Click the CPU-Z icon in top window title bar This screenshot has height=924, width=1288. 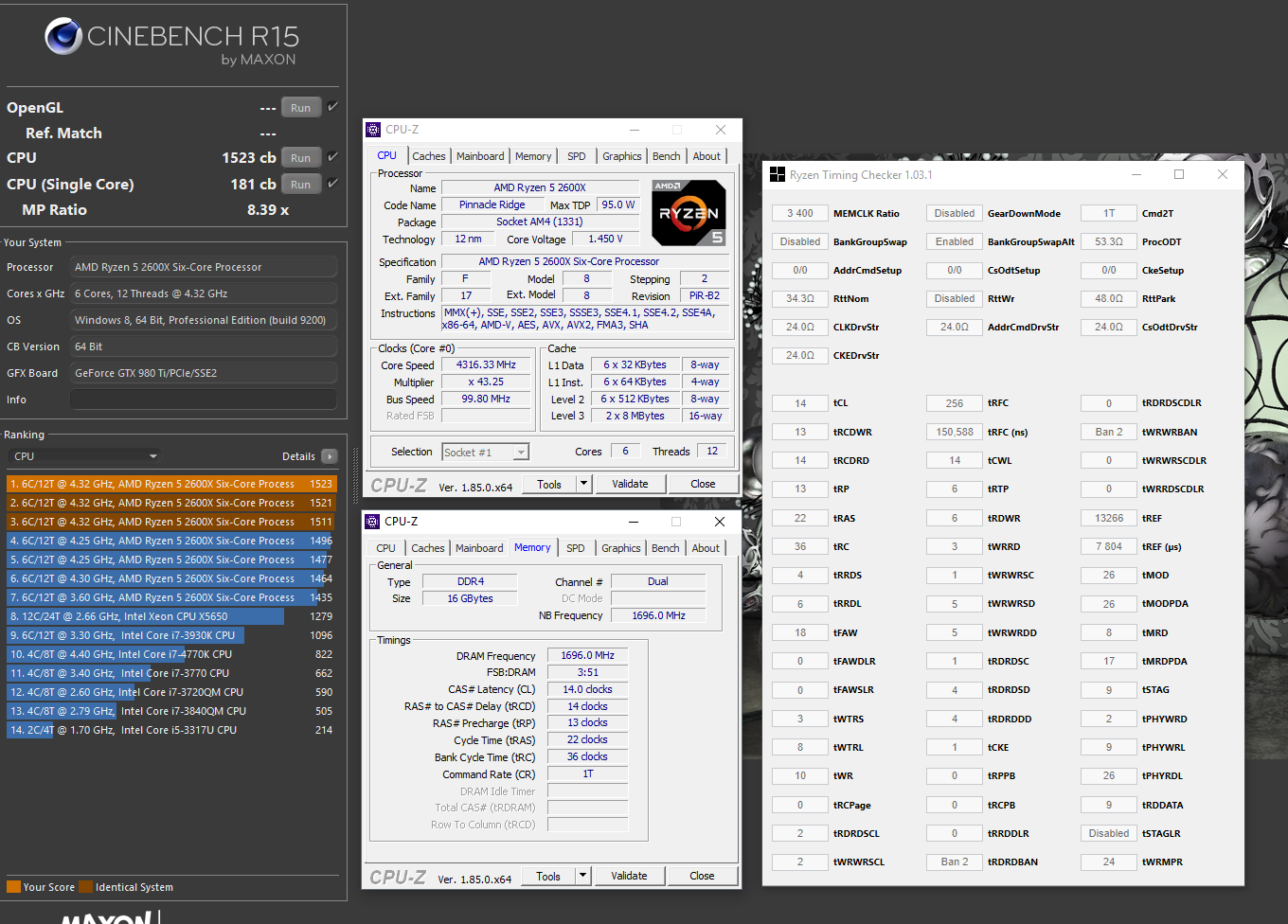point(373,130)
